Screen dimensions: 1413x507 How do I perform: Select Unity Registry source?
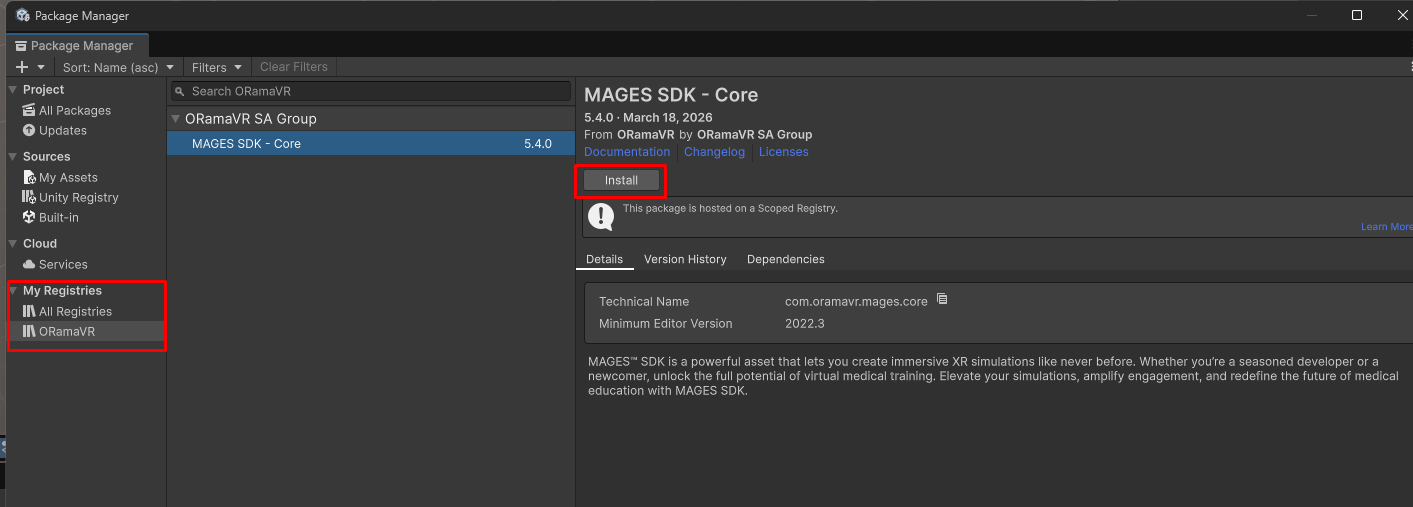[79, 198]
